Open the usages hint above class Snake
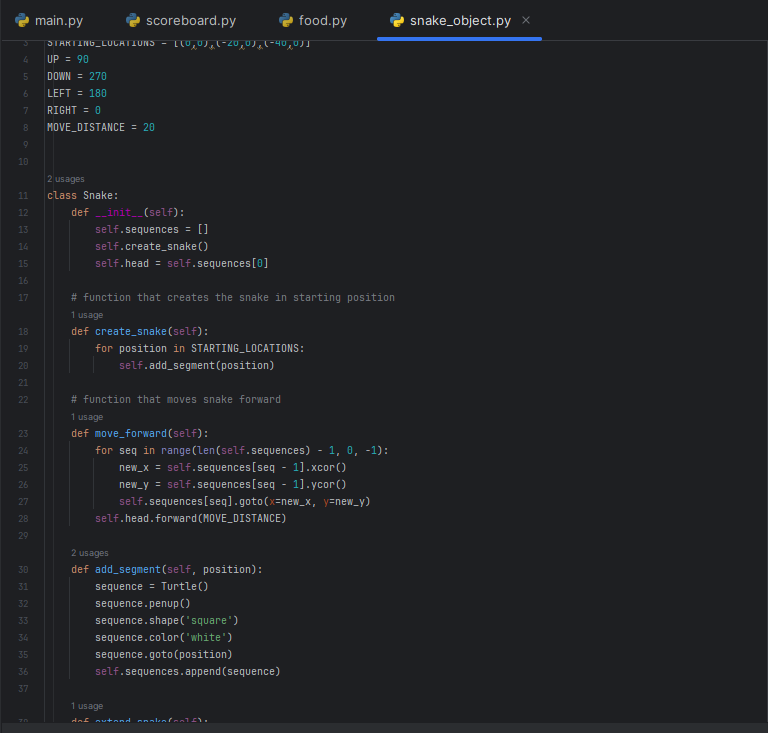The image size is (768, 733). 65,179
